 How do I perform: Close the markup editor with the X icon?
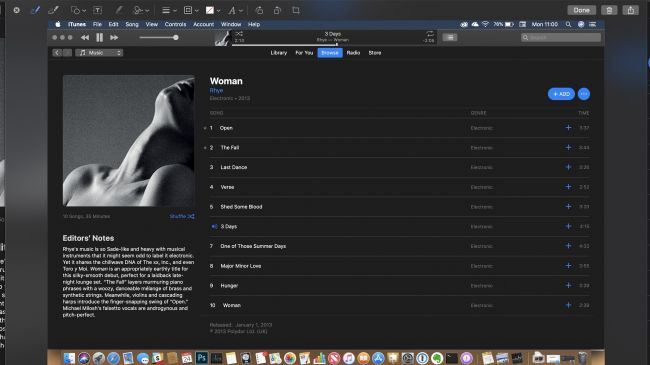[x=16, y=10]
